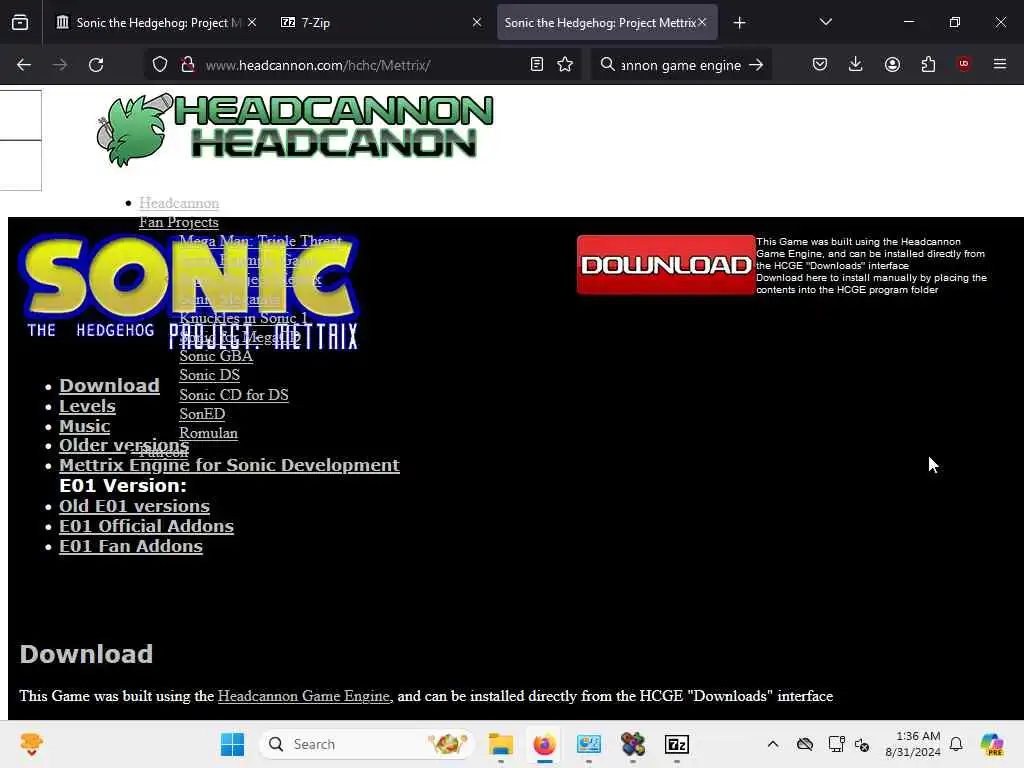Open the tracking protection shield icon

pos(160,65)
